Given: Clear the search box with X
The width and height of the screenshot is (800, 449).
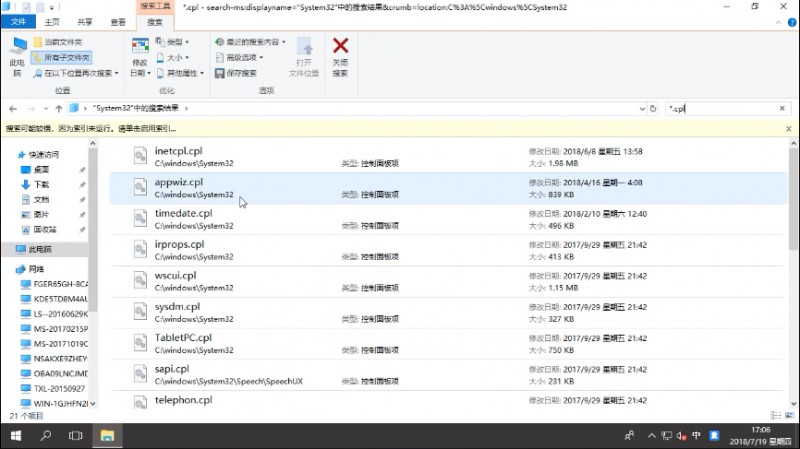Looking at the screenshot, I should 782,109.
